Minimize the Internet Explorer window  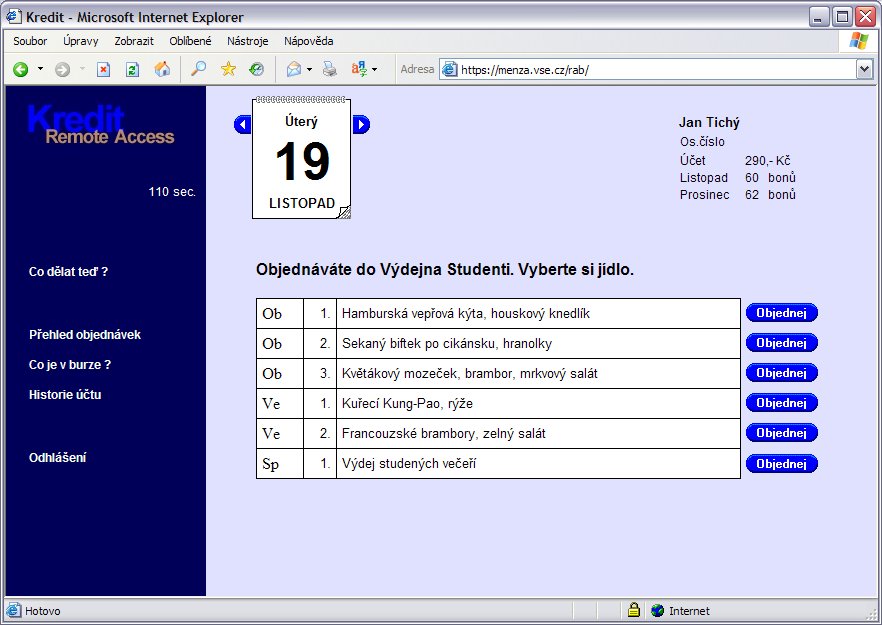point(819,17)
